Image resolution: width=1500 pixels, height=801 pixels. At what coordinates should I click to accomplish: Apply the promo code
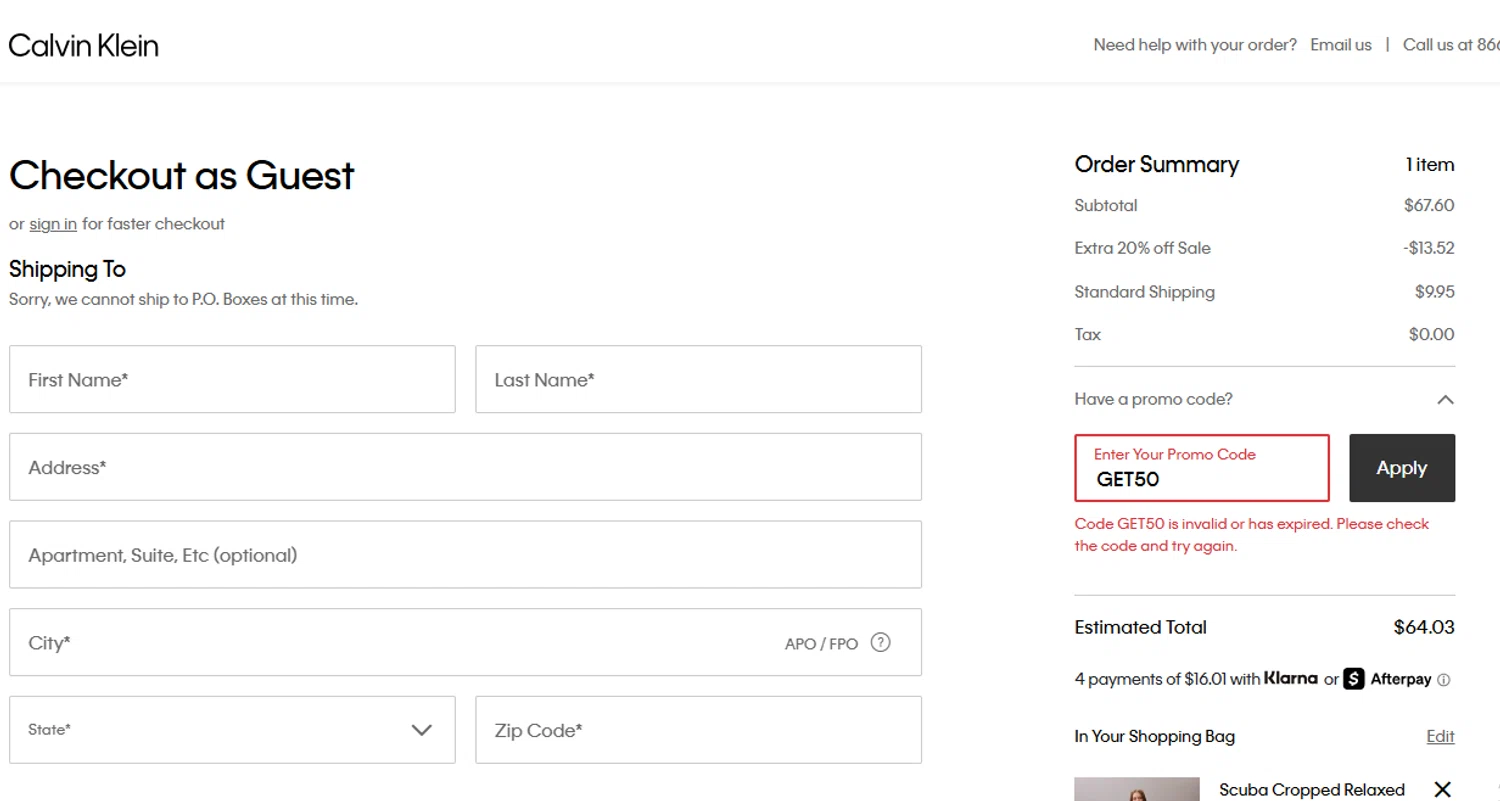point(1402,468)
